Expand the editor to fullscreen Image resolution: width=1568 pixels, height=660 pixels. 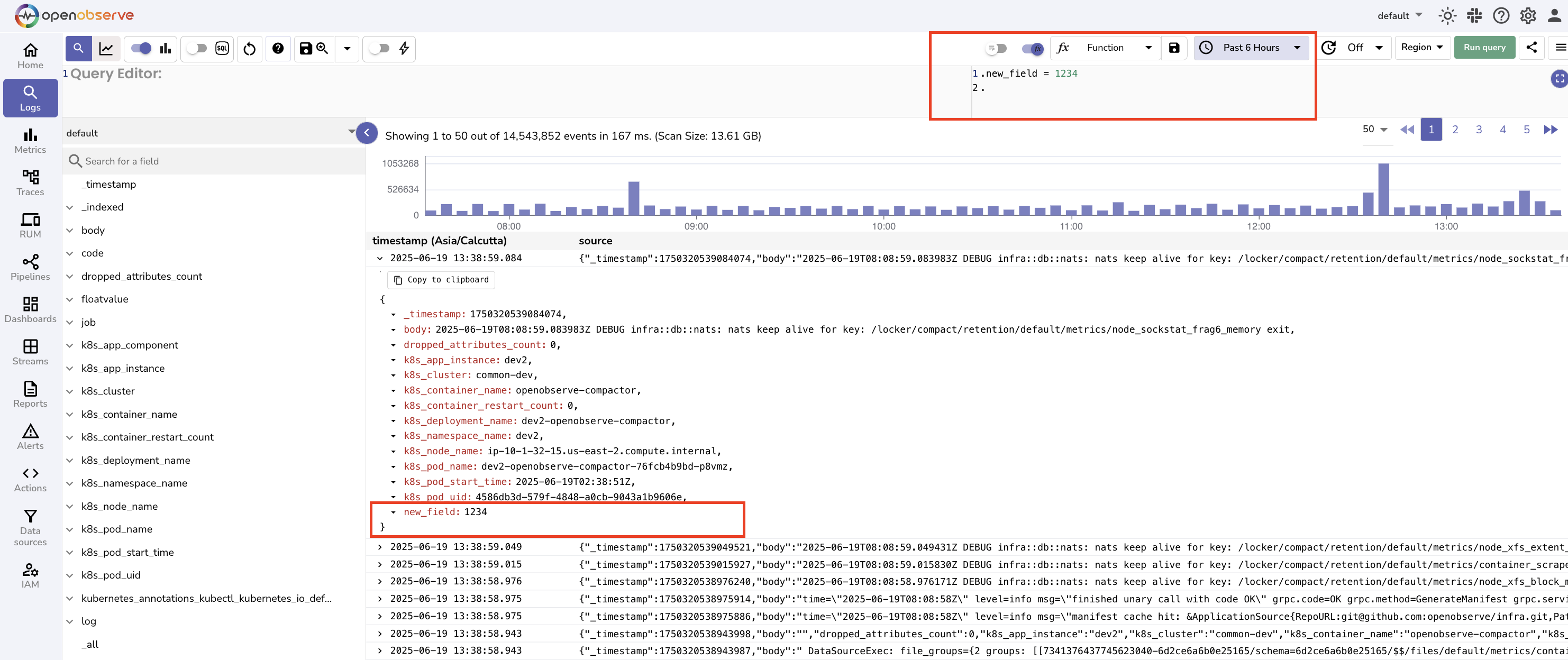point(1559,78)
